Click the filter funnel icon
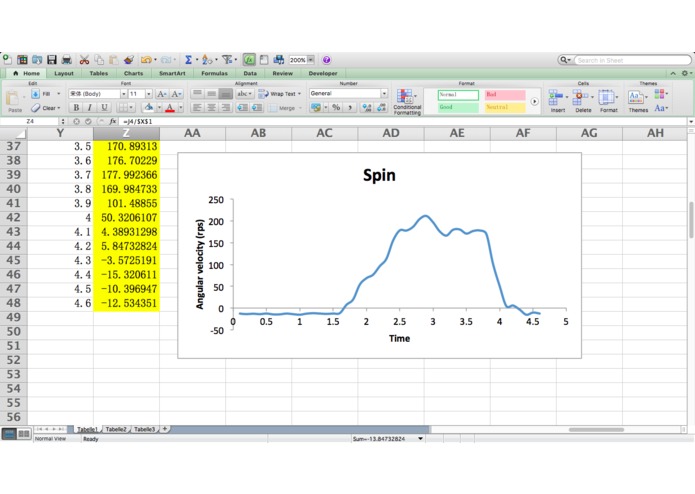This screenshot has width=695, height=494. pyautogui.click(x=227, y=59)
